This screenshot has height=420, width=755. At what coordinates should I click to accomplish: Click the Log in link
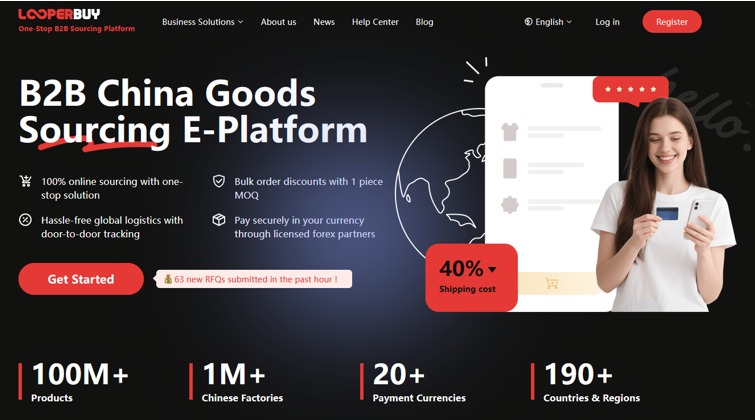(x=607, y=22)
